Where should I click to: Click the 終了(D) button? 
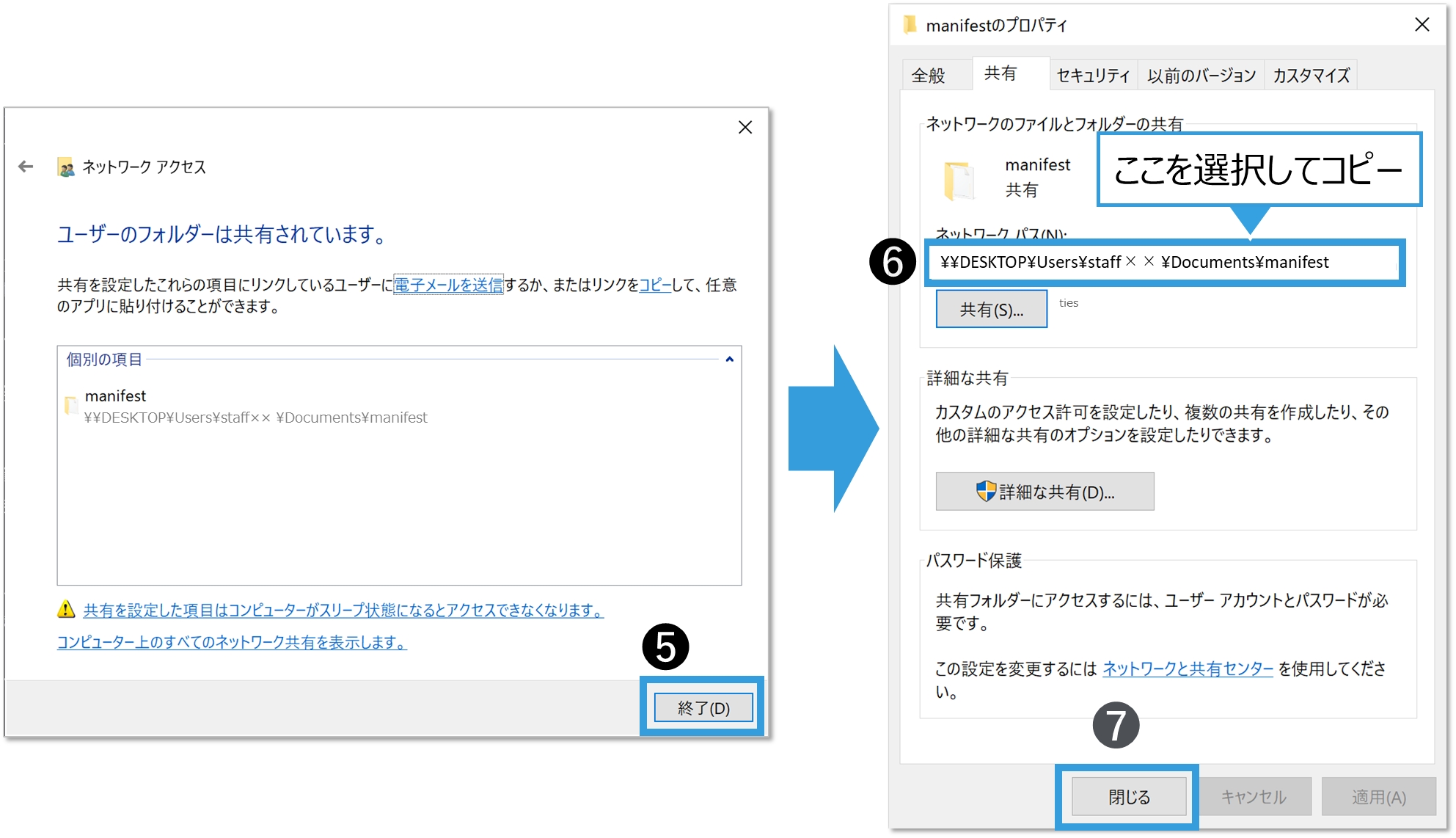tap(703, 707)
